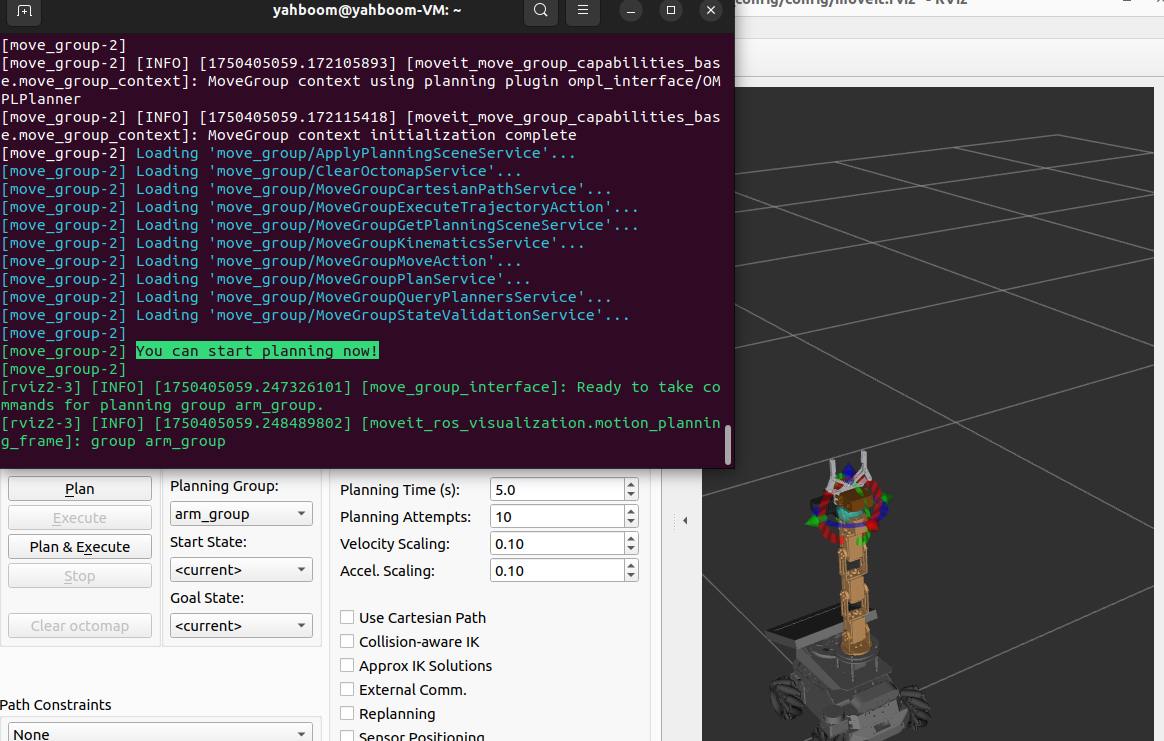Toggle External Comm. checkbox
The image size is (1164, 741).
pos(347,689)
